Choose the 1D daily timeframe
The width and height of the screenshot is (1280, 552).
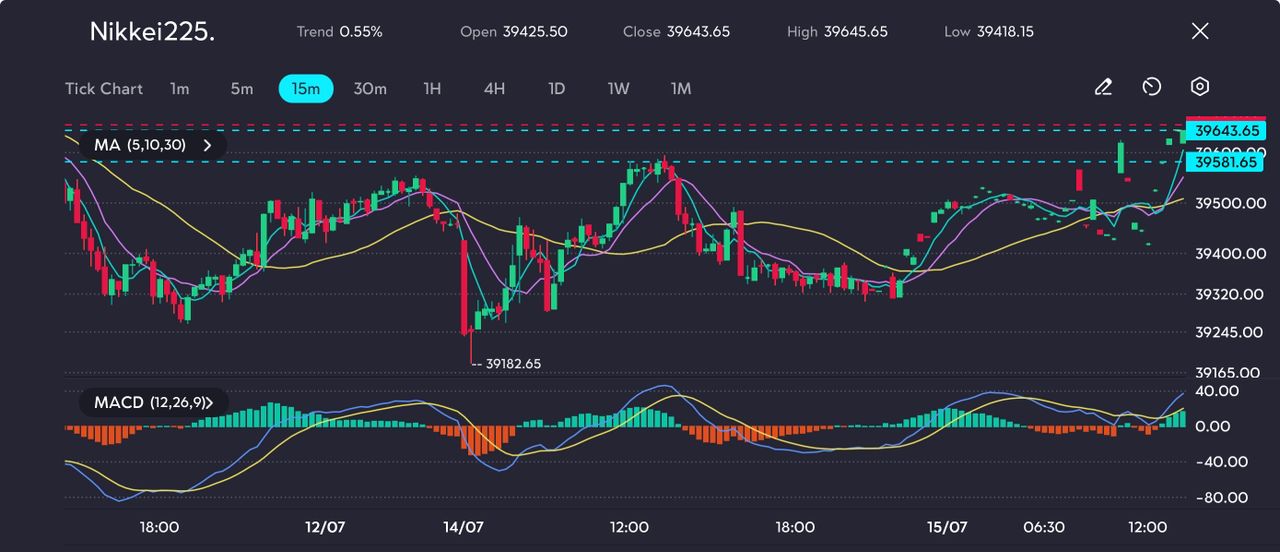click(557, 89)
